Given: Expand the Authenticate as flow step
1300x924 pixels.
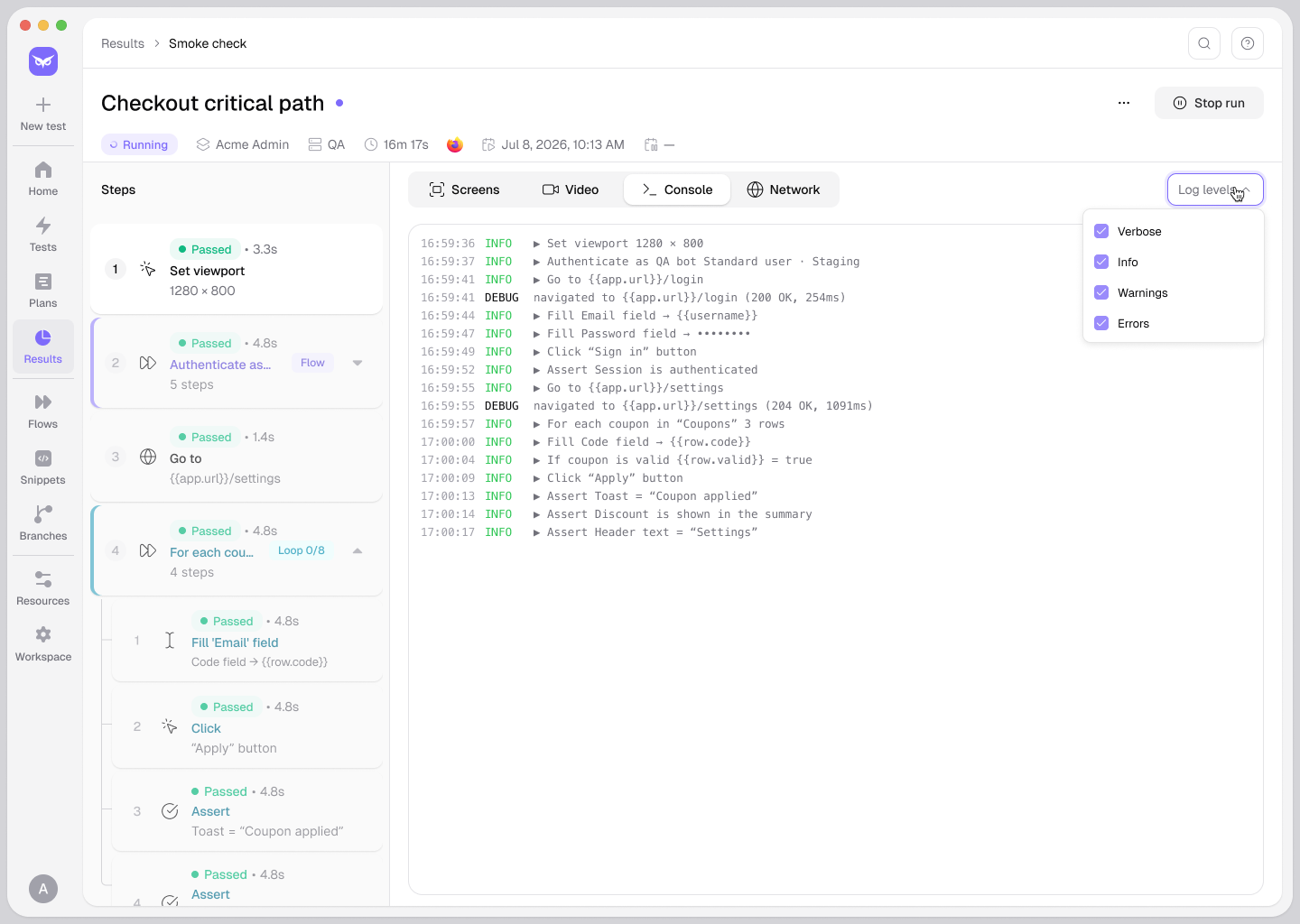Looking at the screenshot, I should point(357,363).
